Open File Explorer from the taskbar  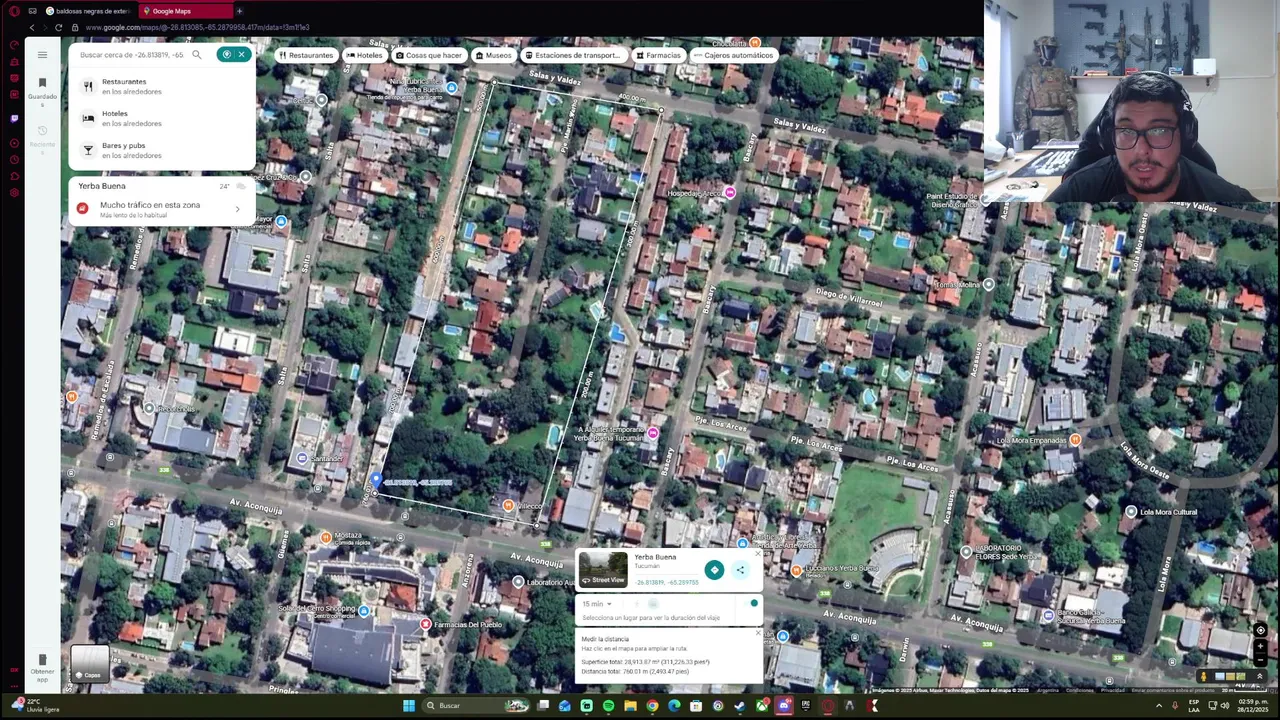[630, 706]
